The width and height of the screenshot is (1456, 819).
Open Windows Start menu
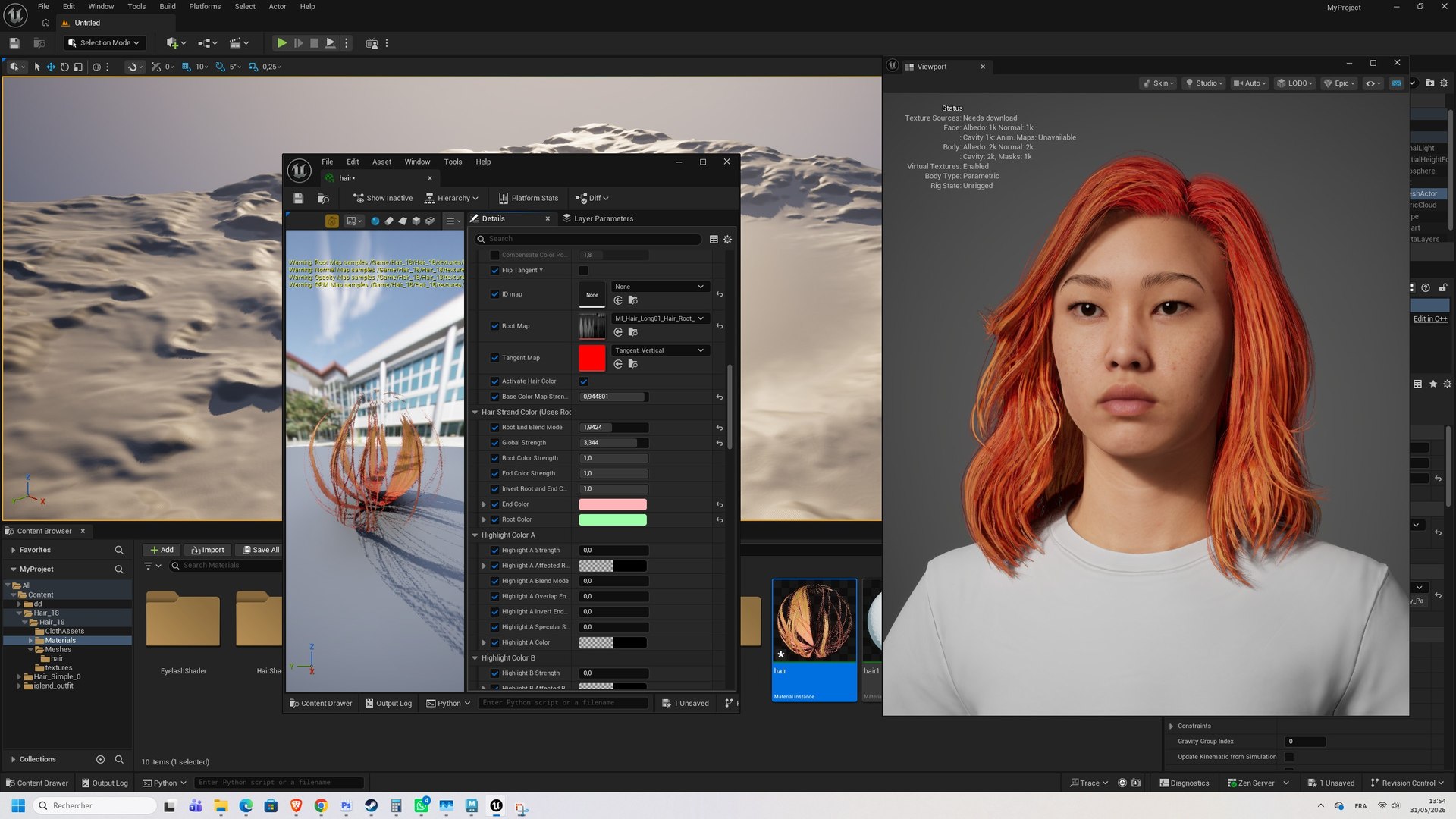coord(19,805)
